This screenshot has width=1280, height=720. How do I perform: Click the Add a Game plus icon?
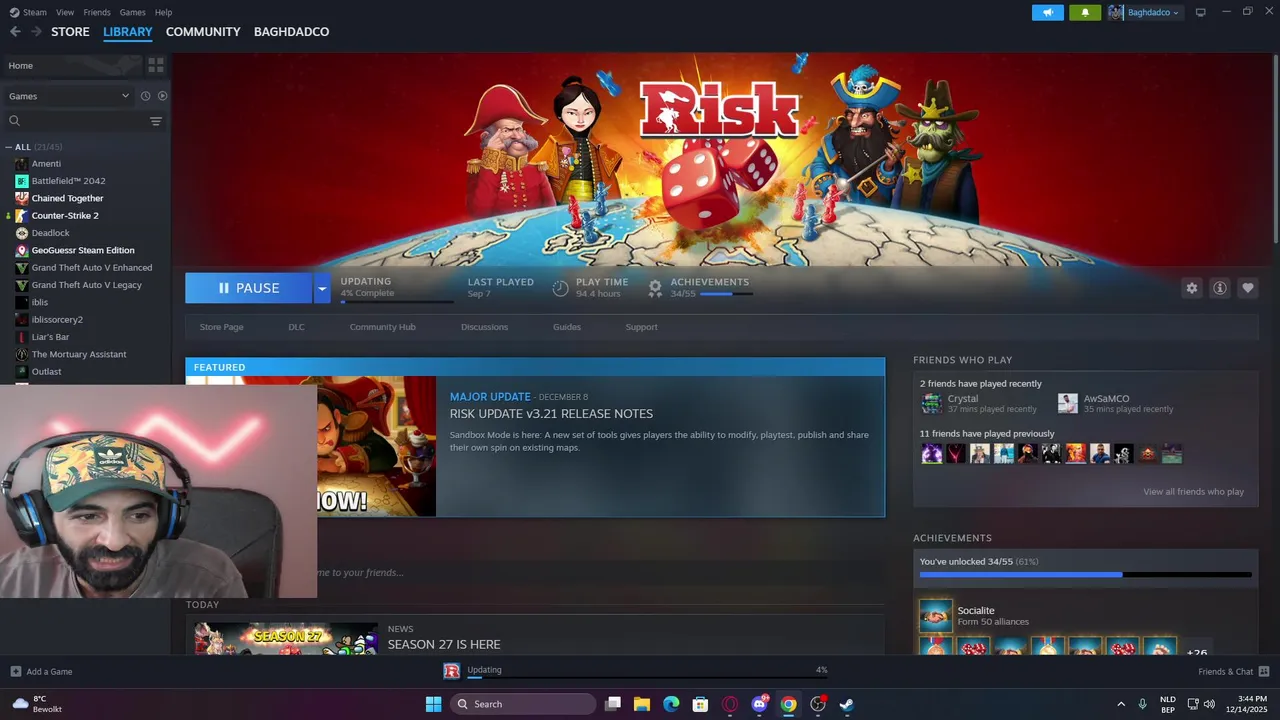(x=16, y=672)
